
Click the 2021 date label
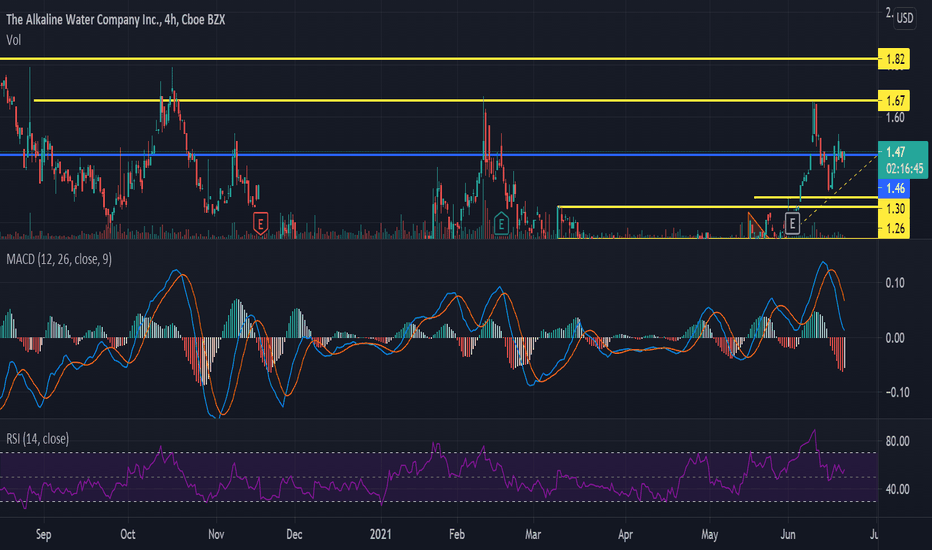click(380, 534)
